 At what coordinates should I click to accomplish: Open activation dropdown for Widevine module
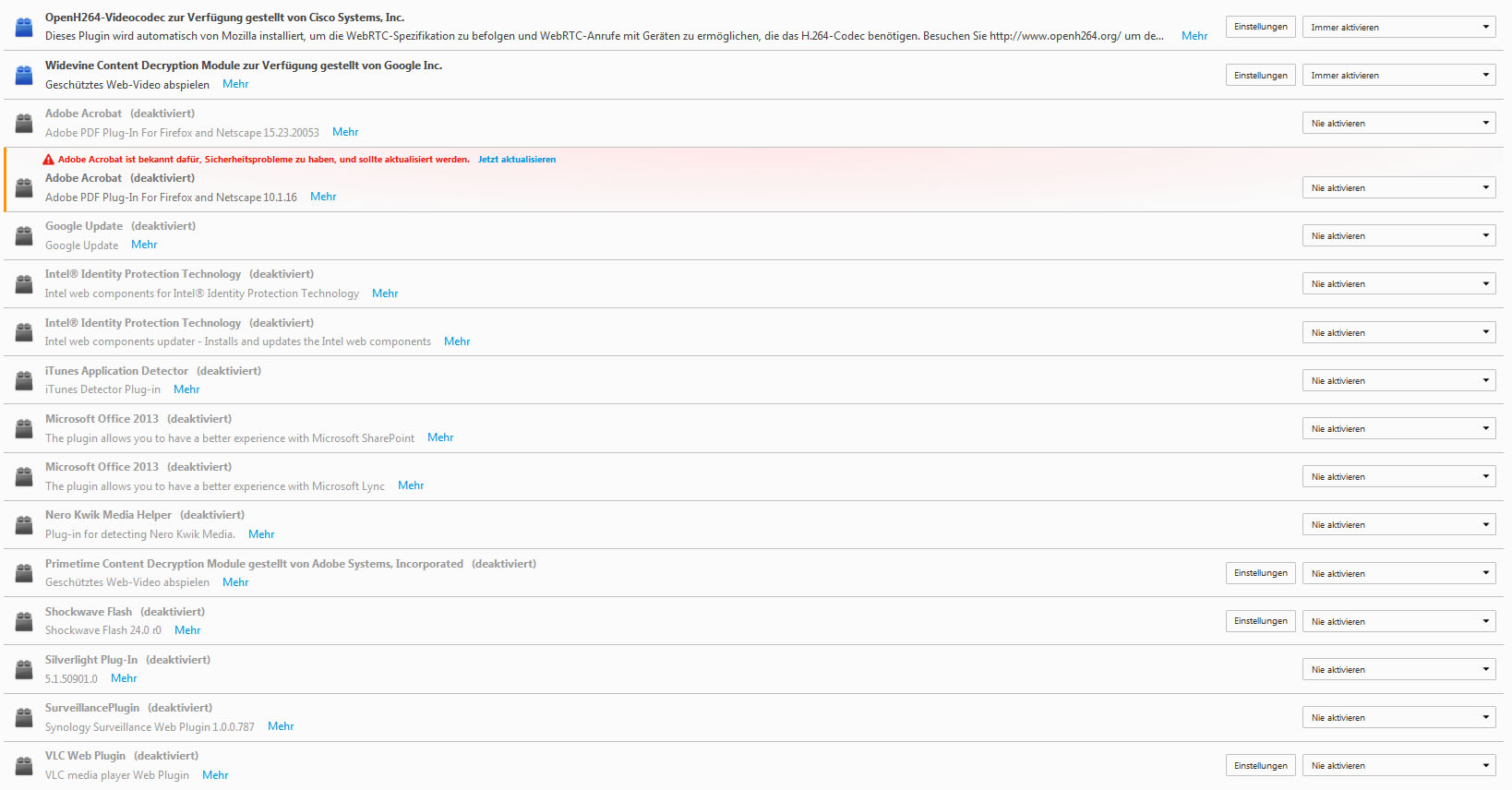coord(1399,75)
